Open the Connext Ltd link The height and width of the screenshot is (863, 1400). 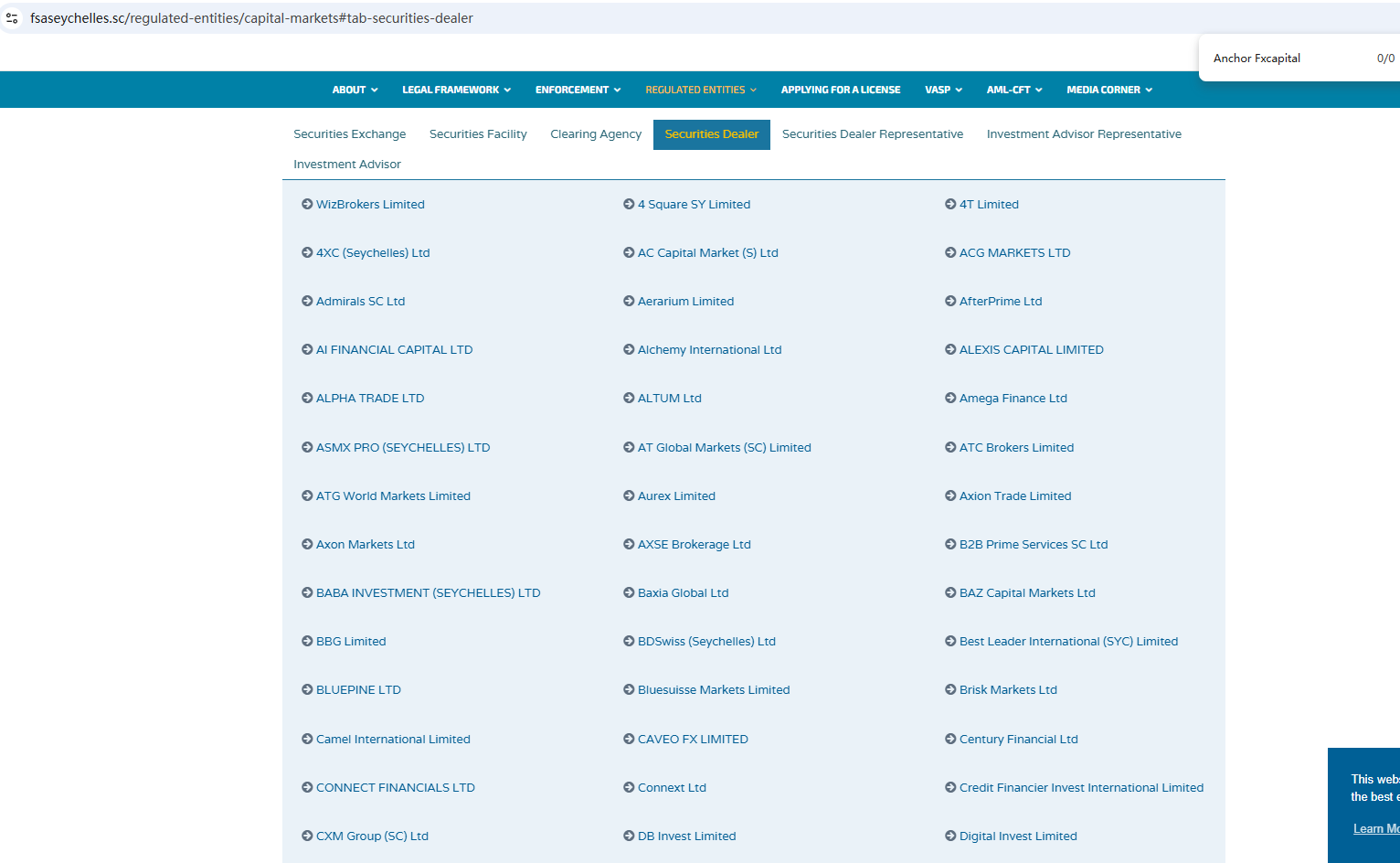click(x=672, y=787)
